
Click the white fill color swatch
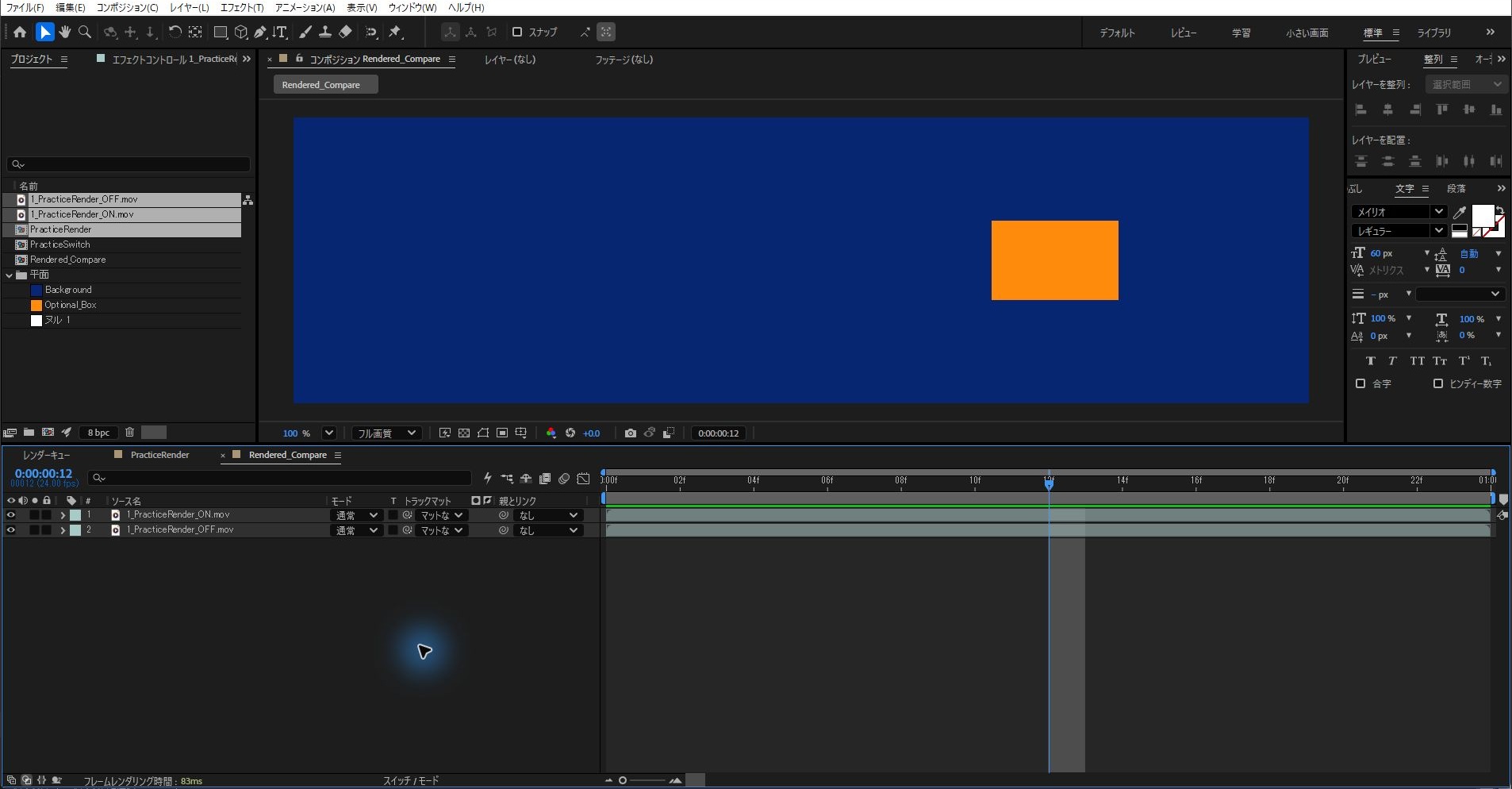(1482, 214)
